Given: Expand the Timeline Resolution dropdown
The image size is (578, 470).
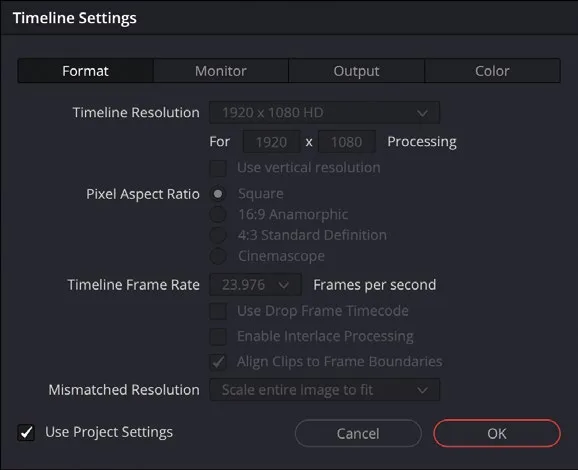Looking at the screenshot, I should pyautogui.click(x=324, y=112).
